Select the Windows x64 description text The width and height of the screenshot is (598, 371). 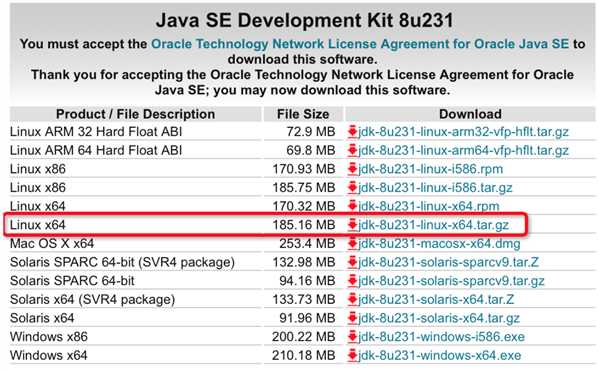49,356
